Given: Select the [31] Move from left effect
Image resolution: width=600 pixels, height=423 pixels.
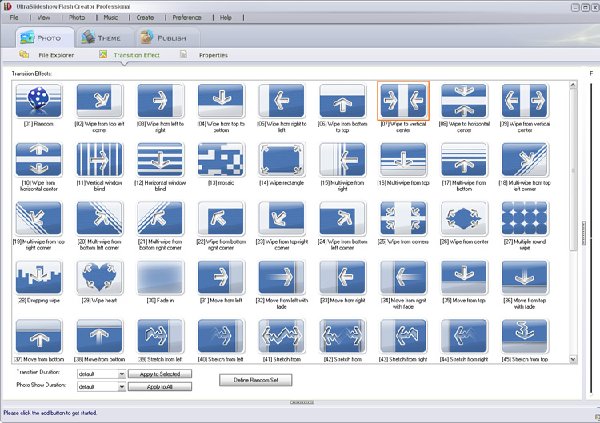Looking at the screenshot, I should [221, 277].
